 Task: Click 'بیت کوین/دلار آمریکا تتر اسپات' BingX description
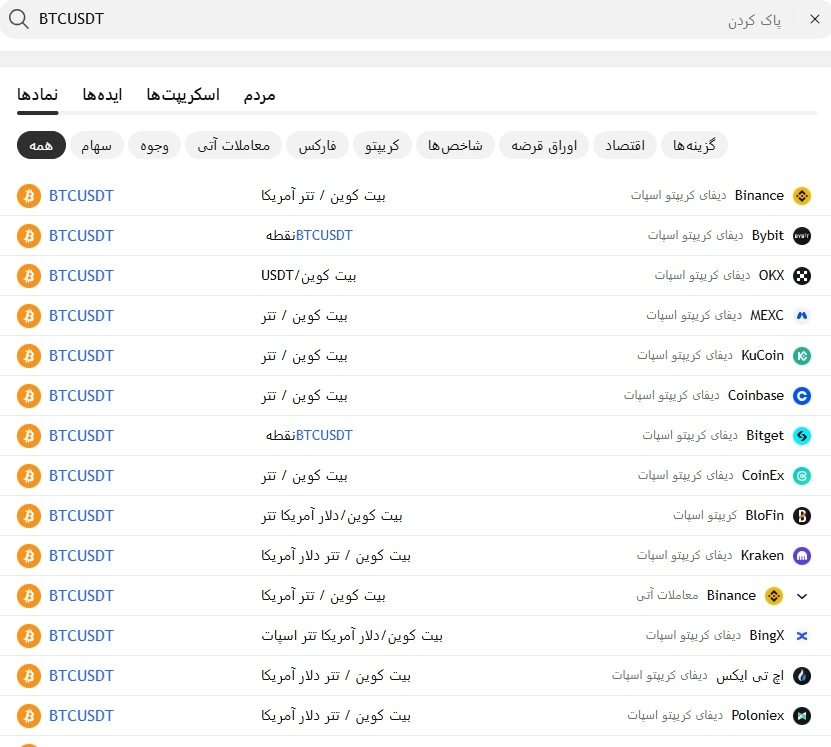[x=352, y=636]
